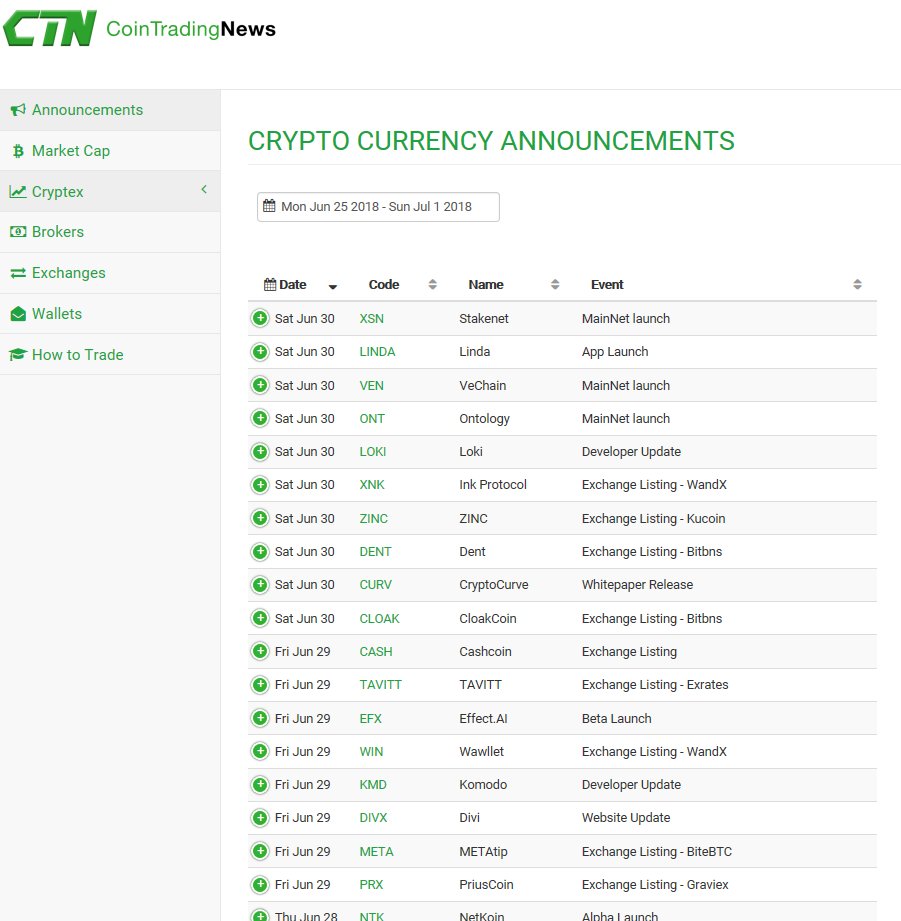Viewport: 901px width, 921px height.
Task: Click the plus icon for Divi row
Action: tap(260, 818)
